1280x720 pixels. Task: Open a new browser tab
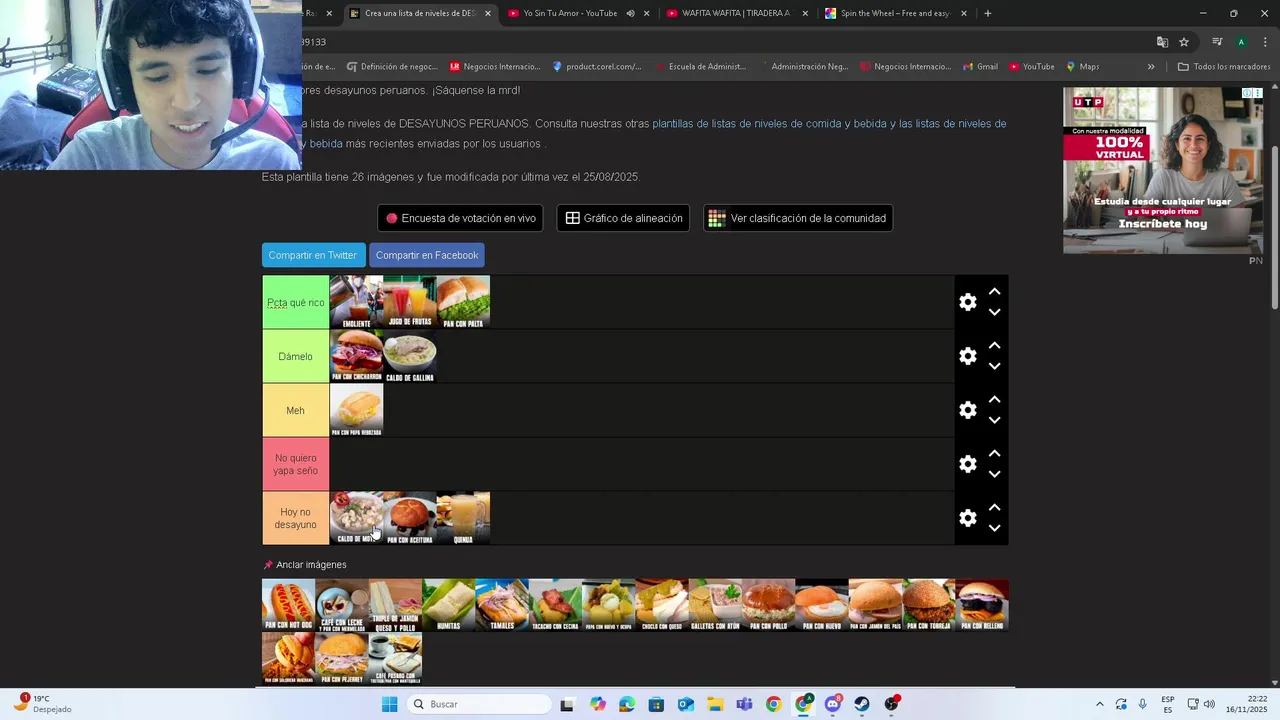click(987, 13)
